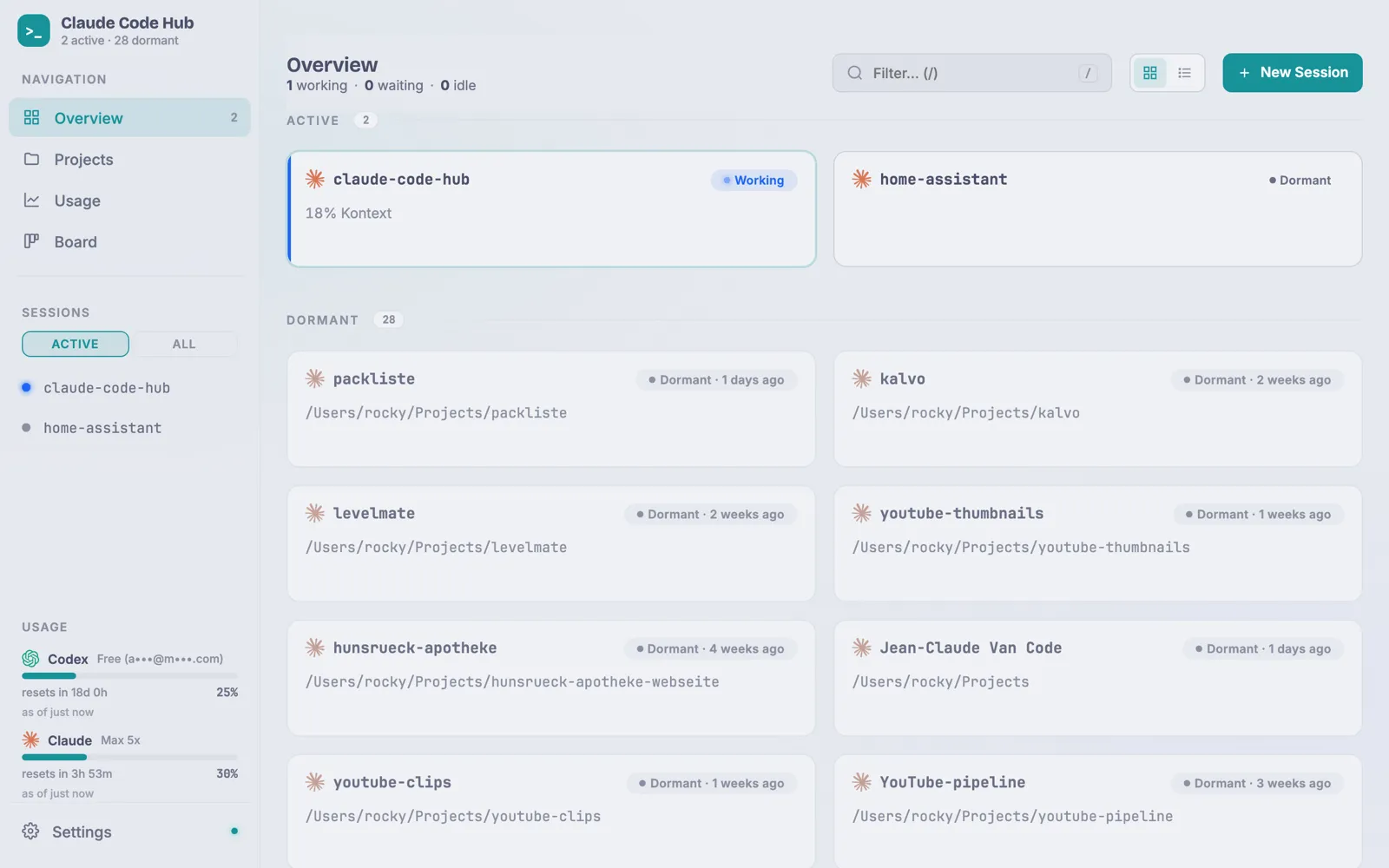Open the Projects folder icon
Viewport: 1389px width, 868px height.
31,159
